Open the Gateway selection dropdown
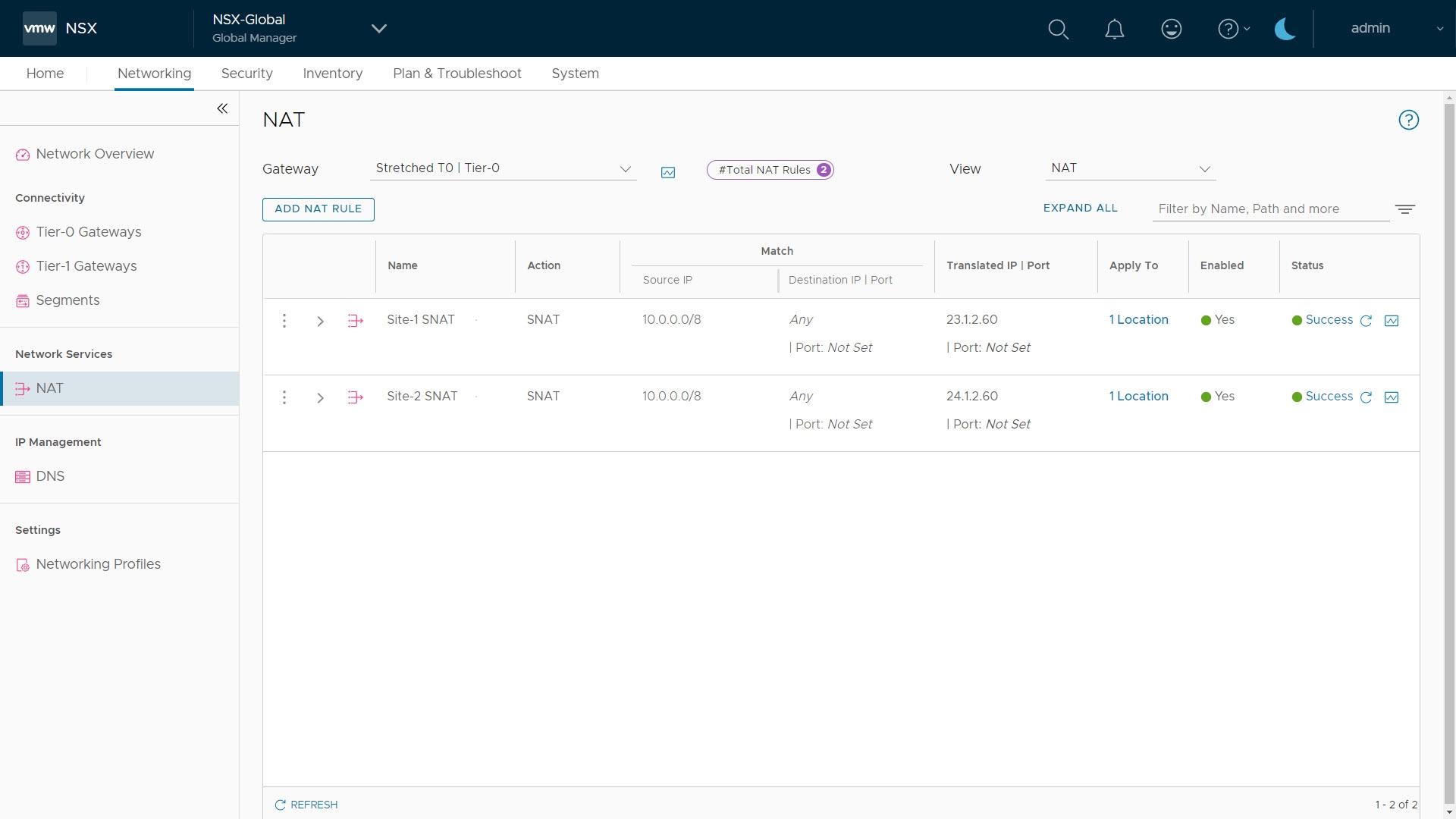 [x=503, y=168]
